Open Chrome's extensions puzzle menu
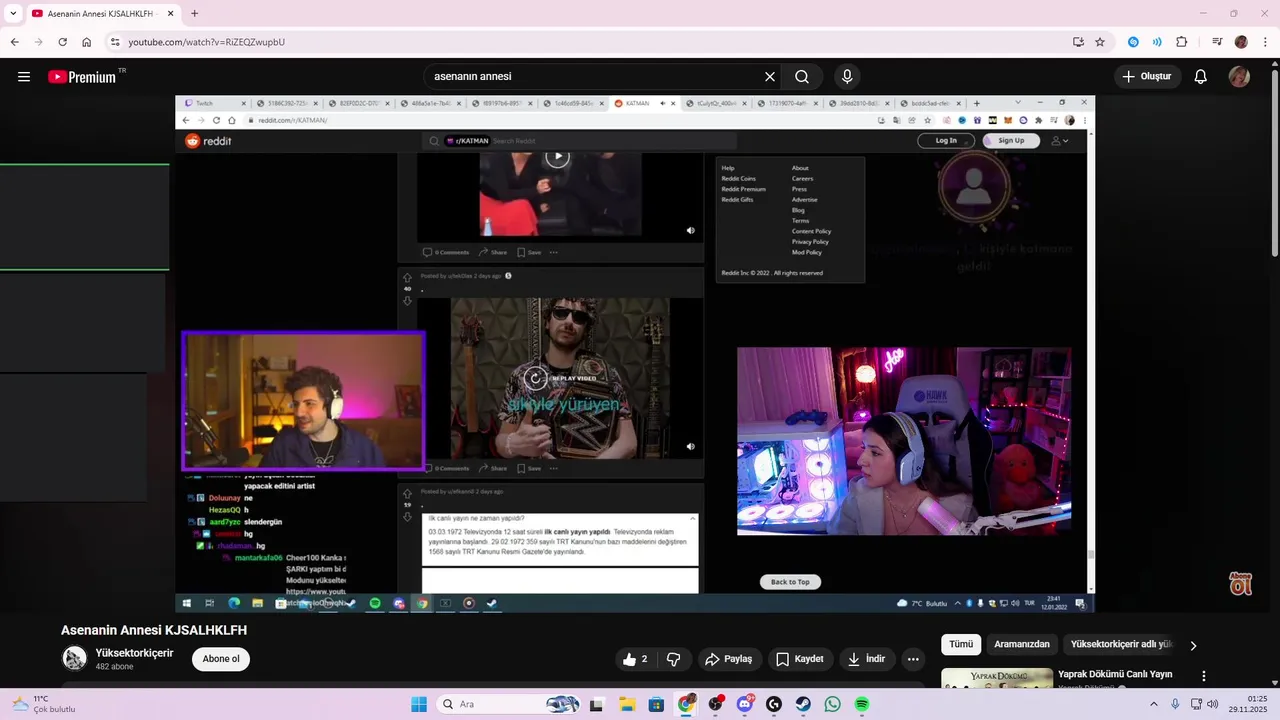The image size is (1280, 720). point(1182,42)
